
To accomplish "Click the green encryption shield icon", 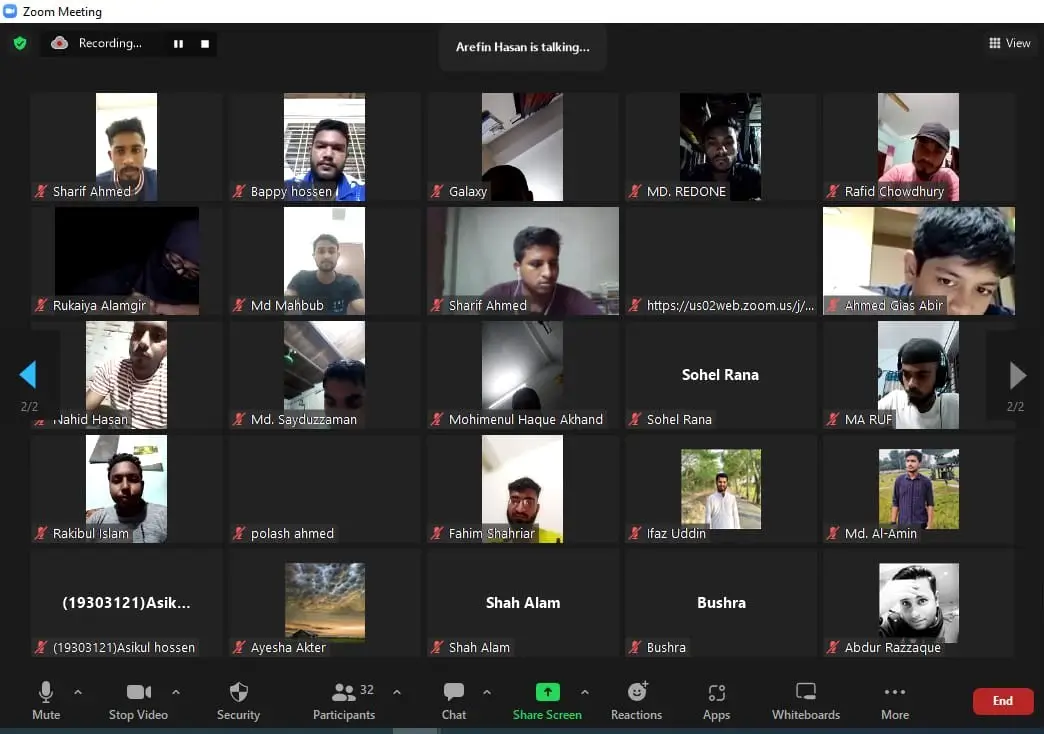I will pyautogui.click(x=20, y=43).
